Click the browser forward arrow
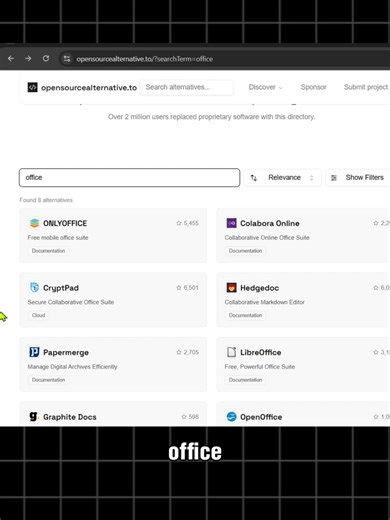The height and width of the screenshot is (520, 390). tap(28, 59)
